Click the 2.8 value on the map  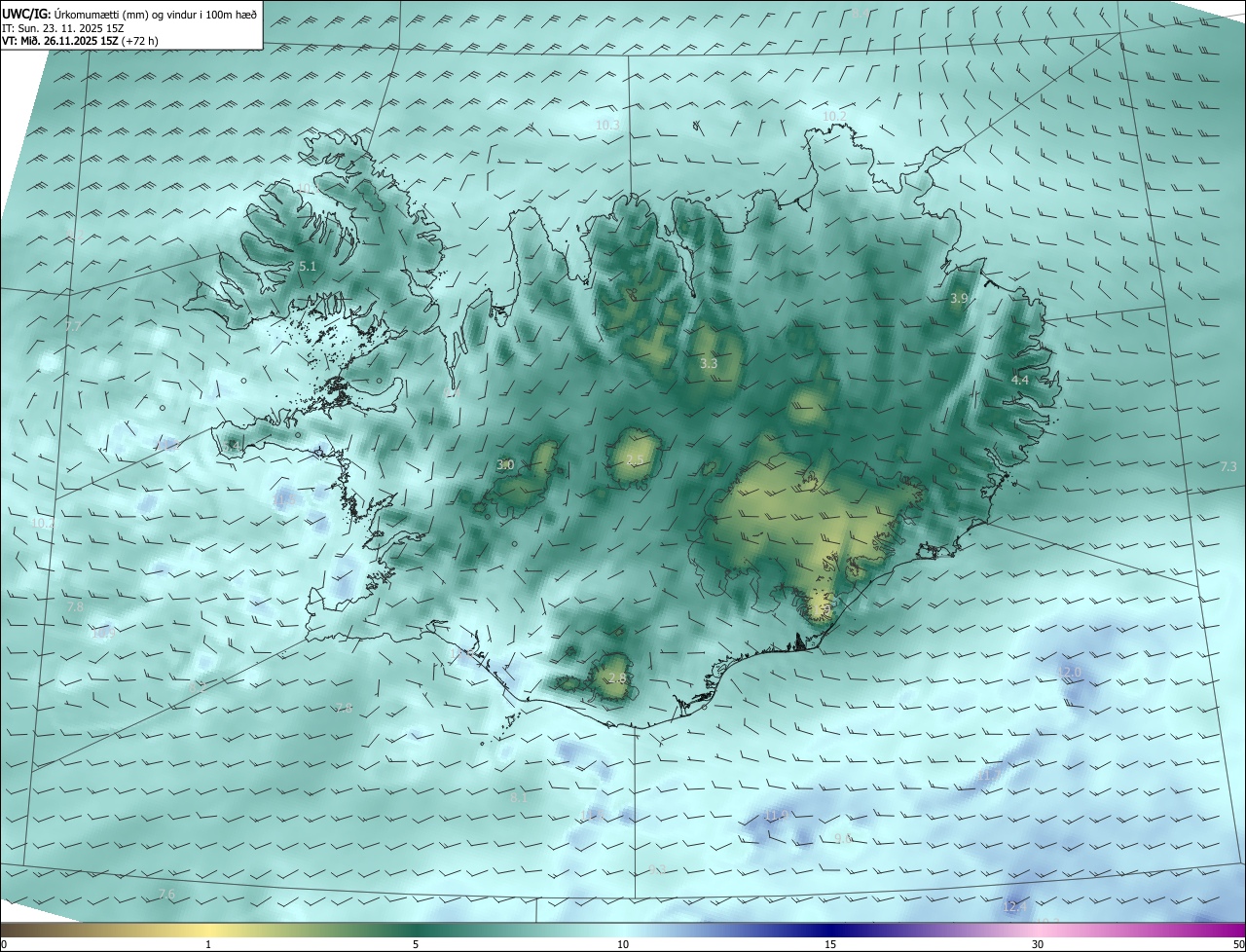(617, 677)
